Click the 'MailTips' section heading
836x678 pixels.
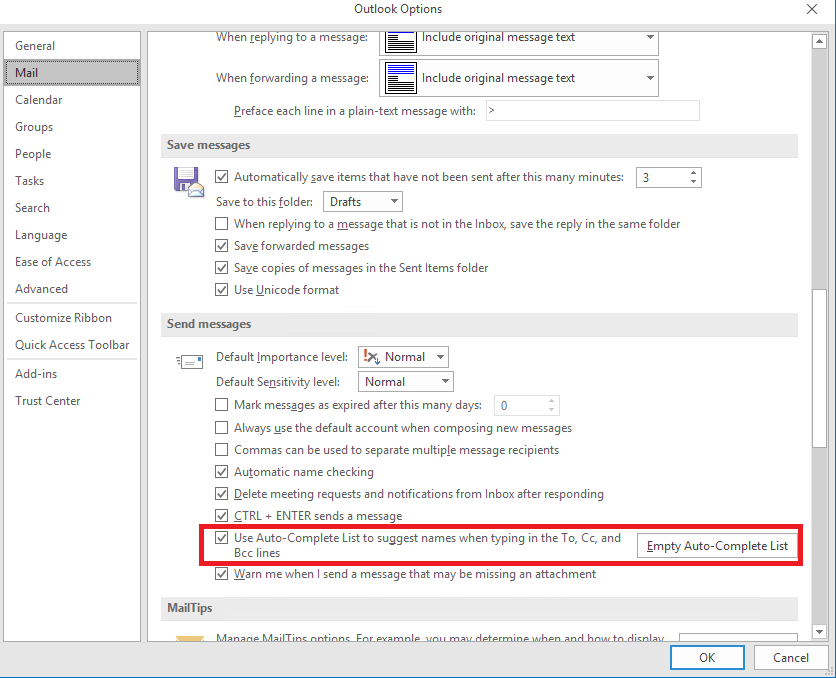(x=190, y=608)
